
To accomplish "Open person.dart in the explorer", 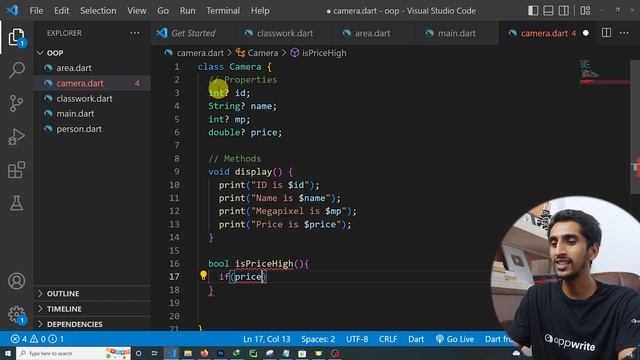I will click(x=92, y=129).
